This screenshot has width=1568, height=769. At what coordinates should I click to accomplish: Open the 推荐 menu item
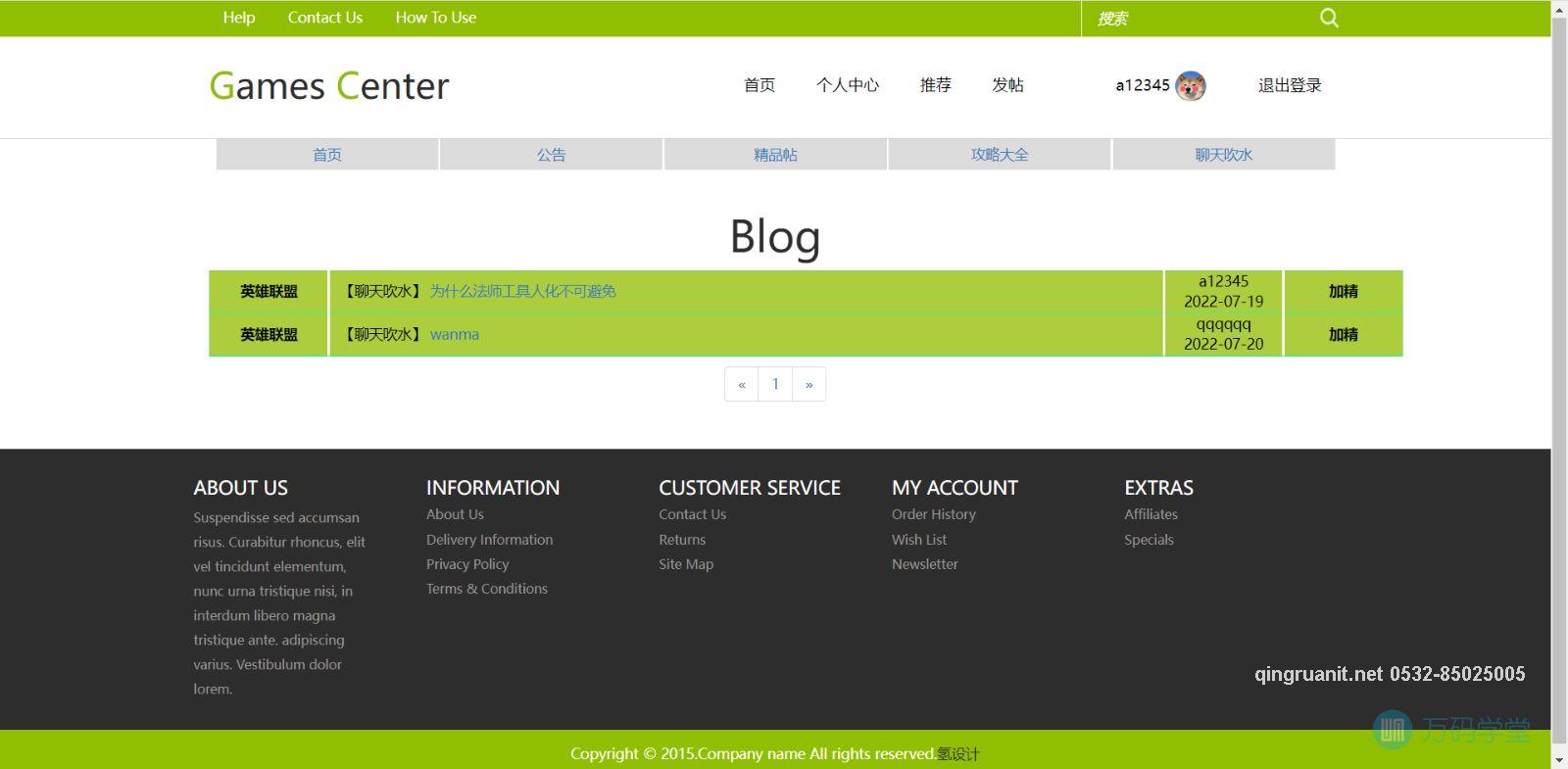coord(936,85)
